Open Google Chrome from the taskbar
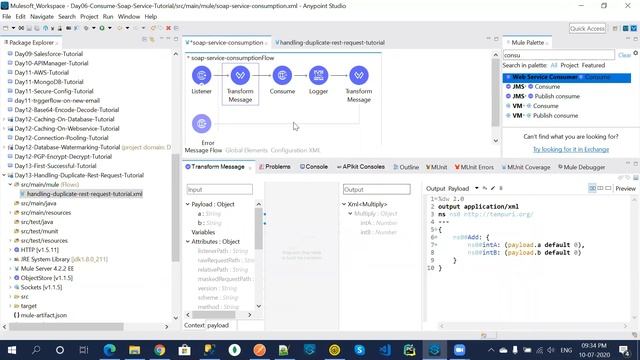640x360 pixels. tap(160, 350)
